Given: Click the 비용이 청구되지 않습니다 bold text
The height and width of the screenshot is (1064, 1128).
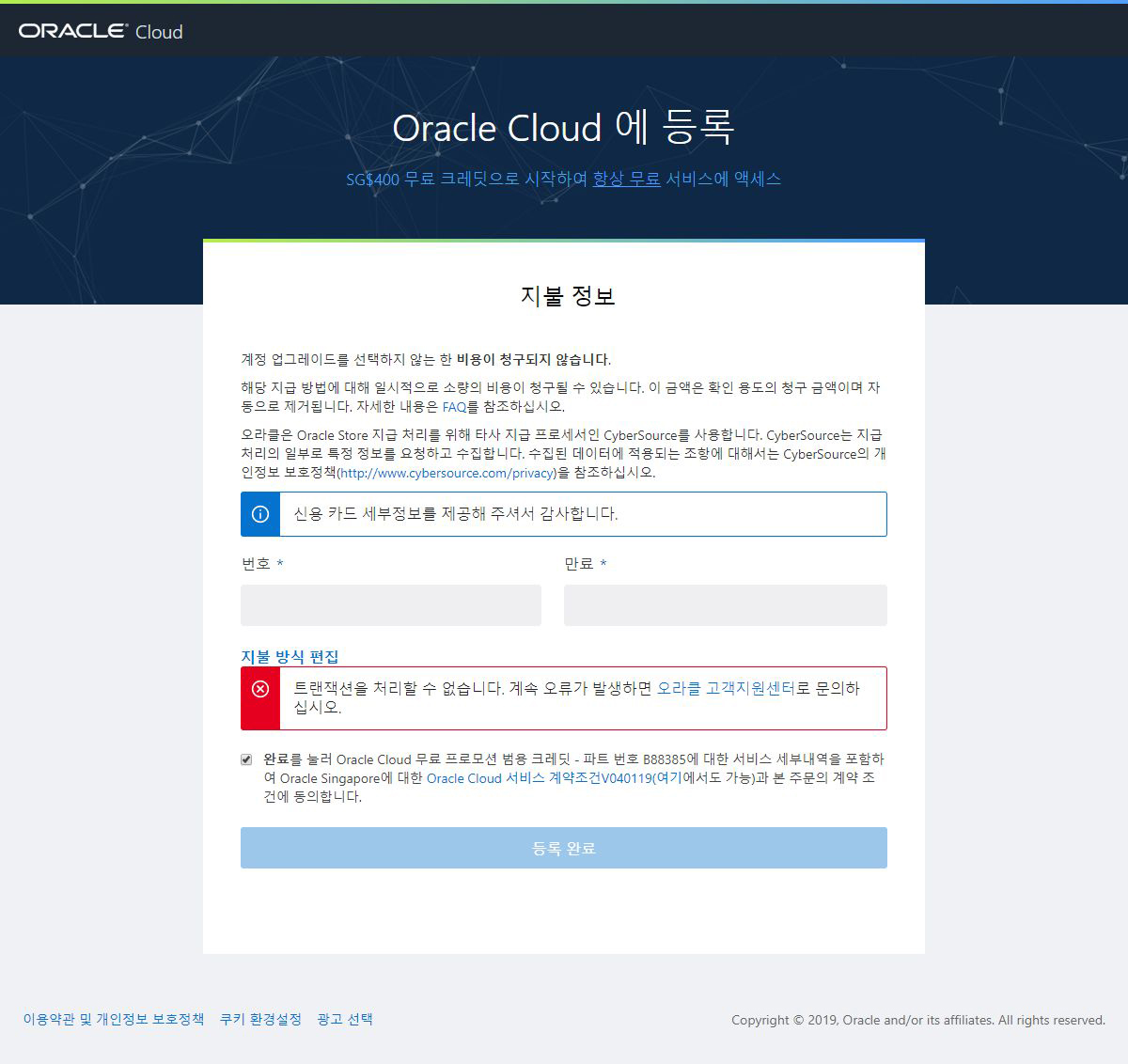Looking at the screenshot, I should pos(533,359).
